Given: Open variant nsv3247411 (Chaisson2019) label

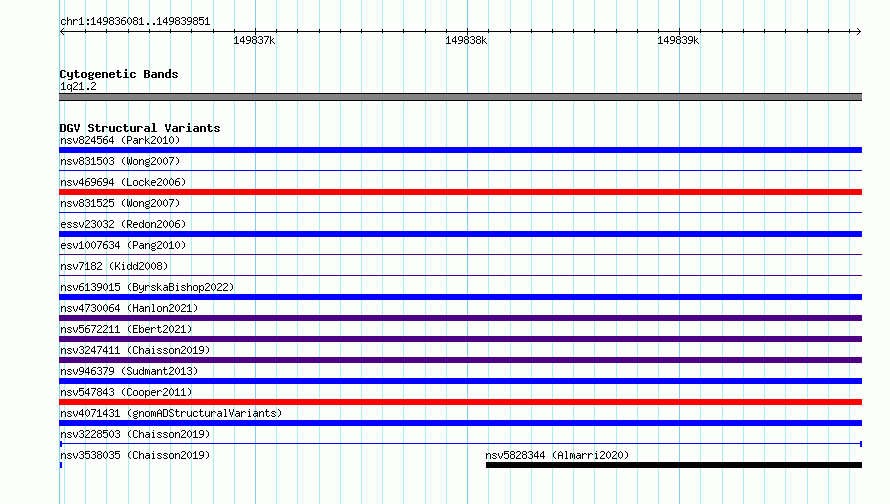Looking at the screenshot, I should coord(135,350).
